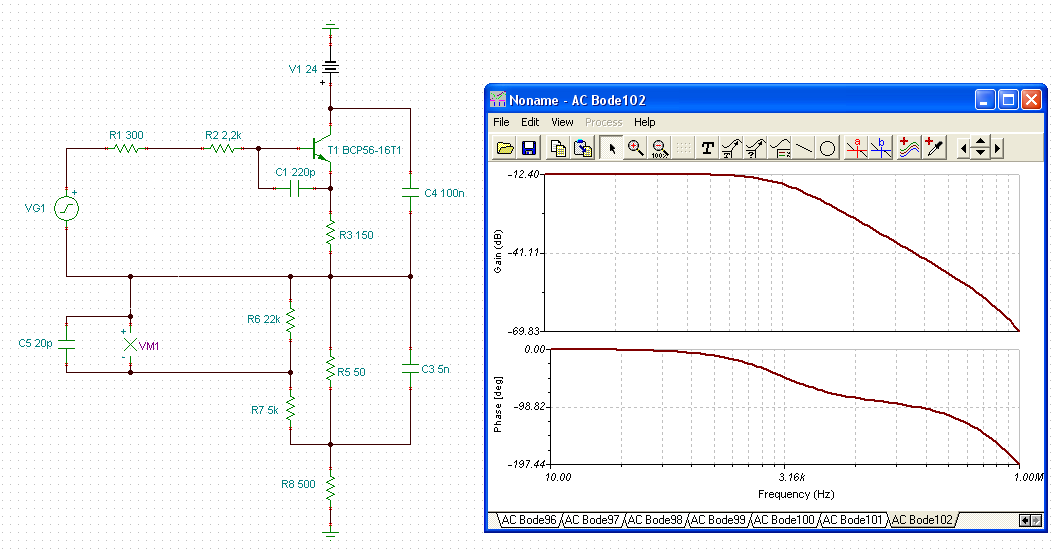Minimize the AC Bode102 window
The width and height of the screenshot is (1058, 554).
coord(985,101)
